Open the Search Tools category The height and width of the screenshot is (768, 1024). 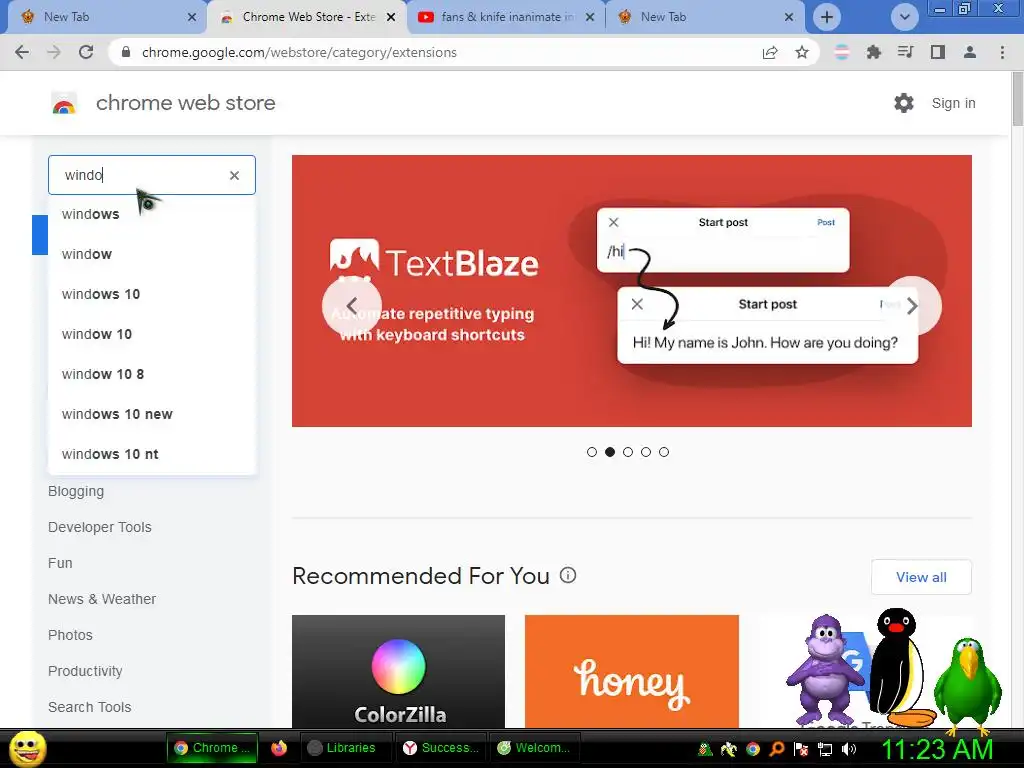coord(89,707)
